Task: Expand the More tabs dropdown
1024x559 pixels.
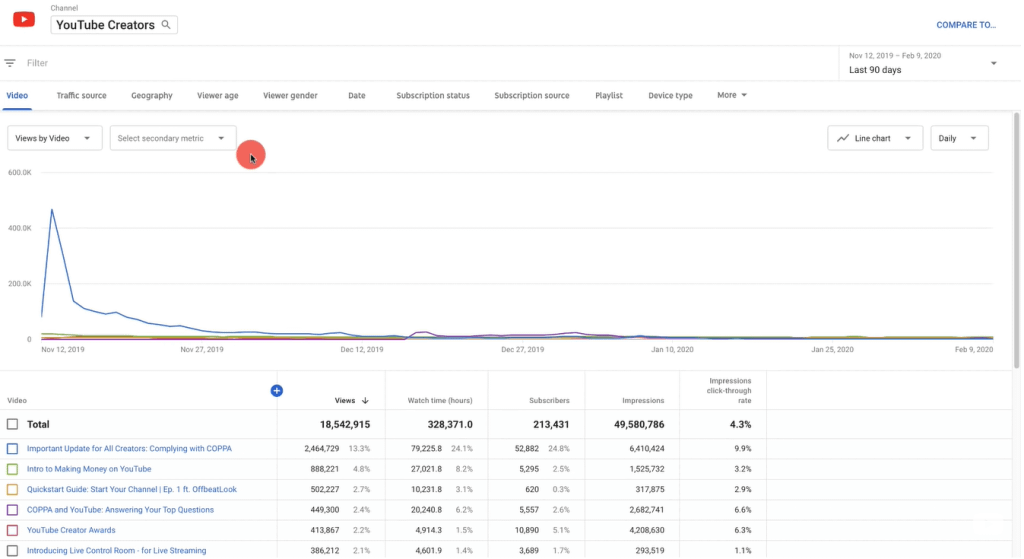Action: (732, 95)
